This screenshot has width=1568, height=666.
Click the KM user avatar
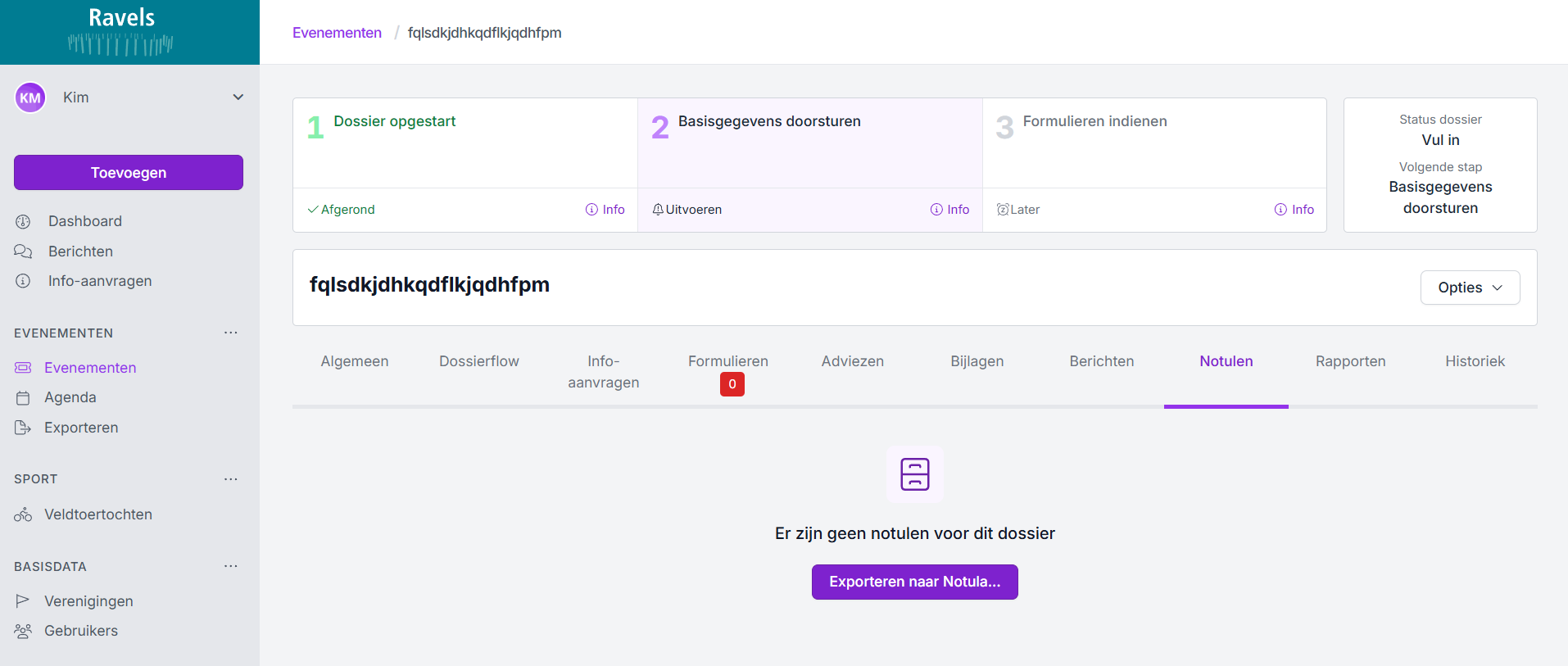(x=30, y=97)
